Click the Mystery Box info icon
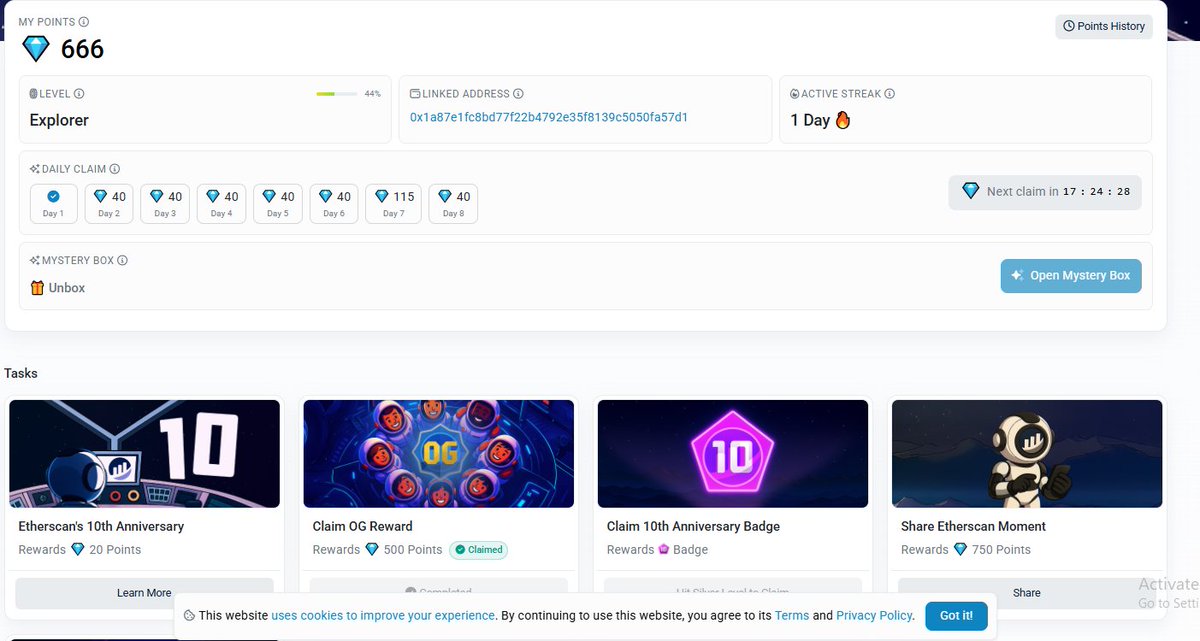The width and height of the screenshot is (1200, 641). [x=123, y=261]
